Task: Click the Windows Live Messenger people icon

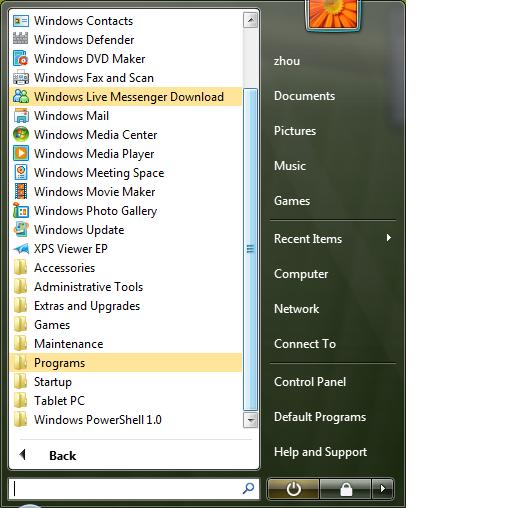Action: (21, 97)
